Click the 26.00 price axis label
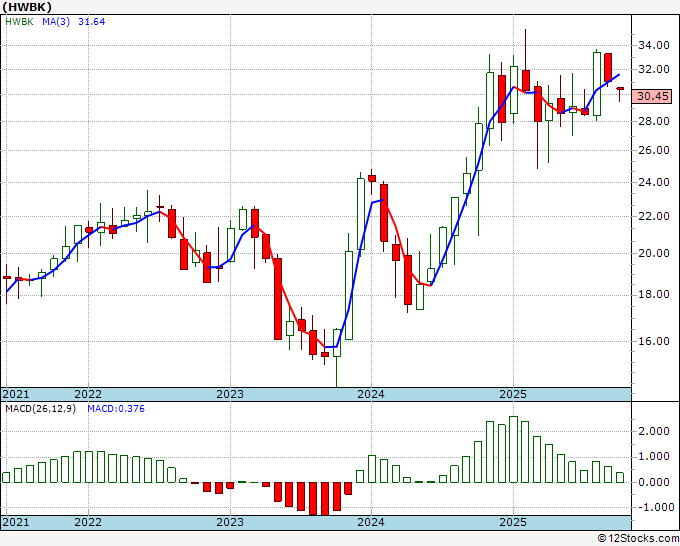Screen dimensions: 680x546 tap(653, 150)
